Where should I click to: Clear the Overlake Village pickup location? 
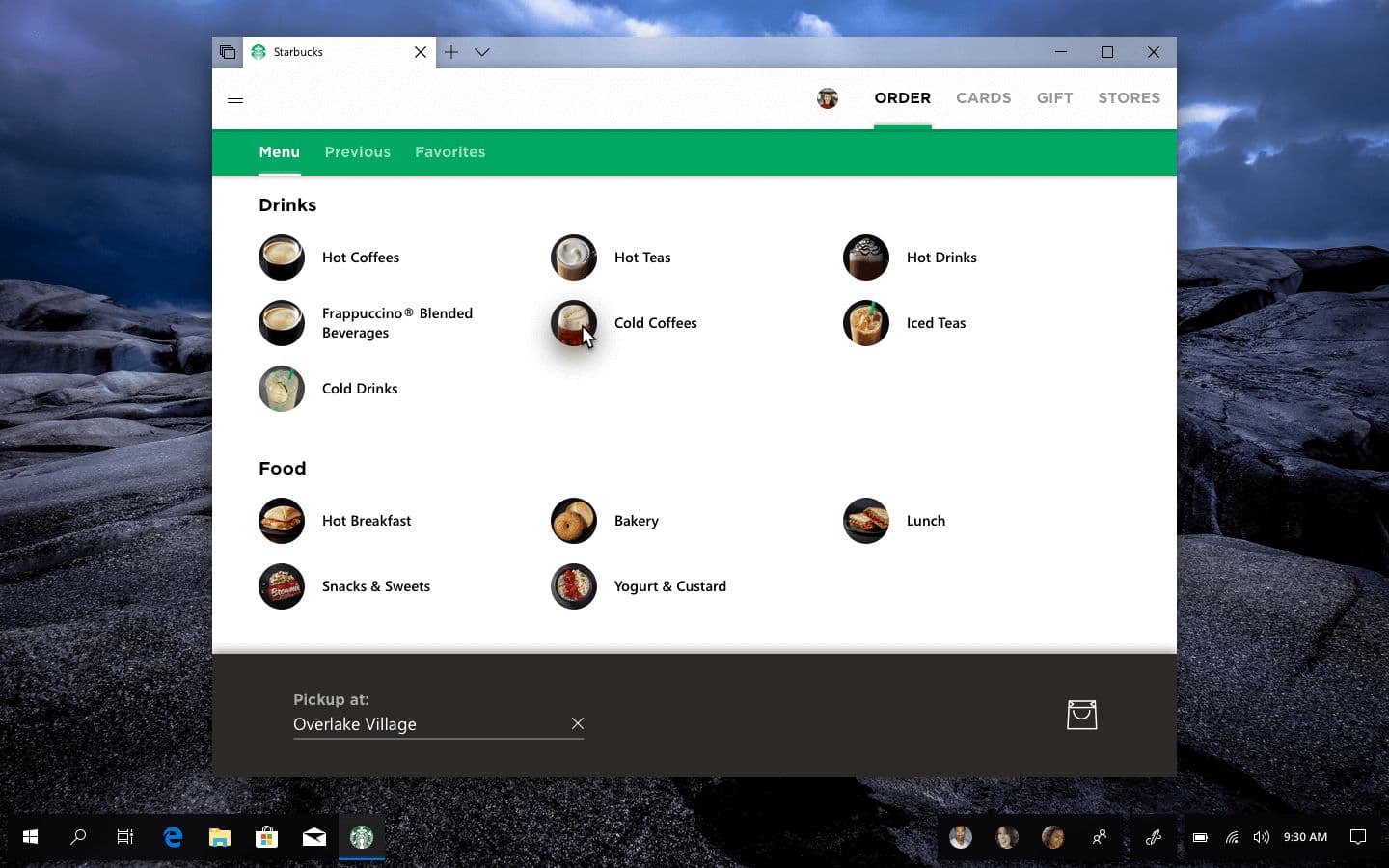click(x=577, y=723)
